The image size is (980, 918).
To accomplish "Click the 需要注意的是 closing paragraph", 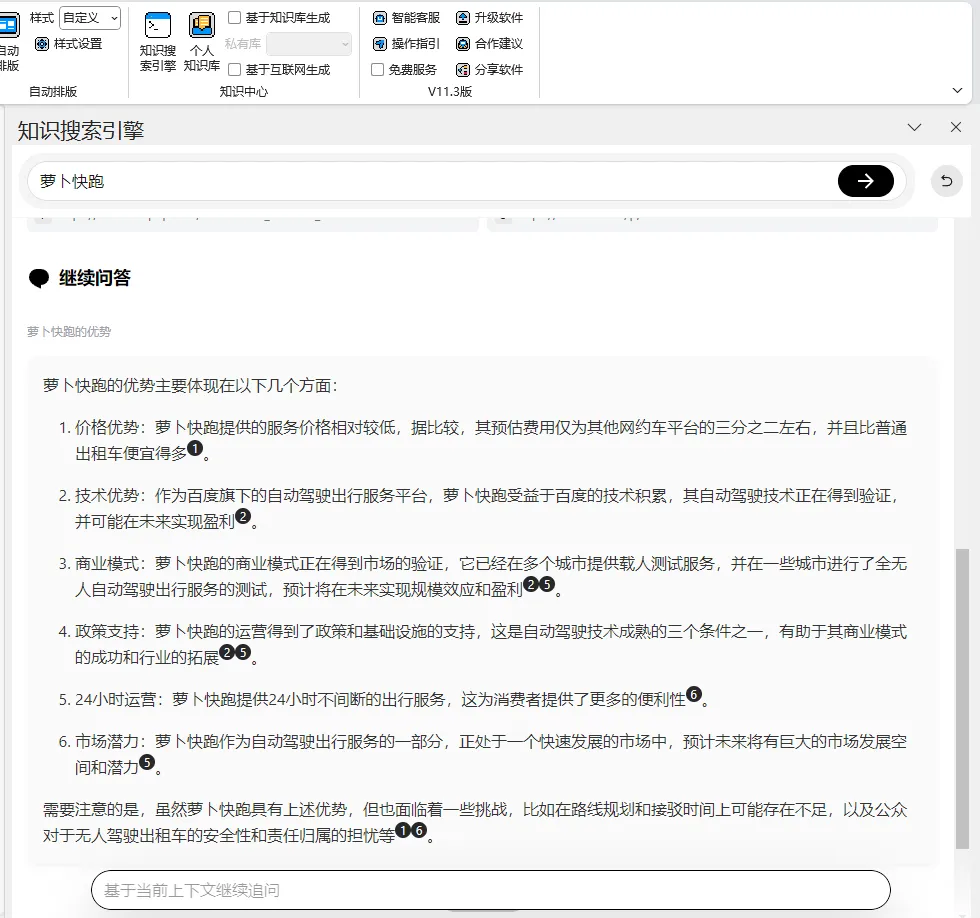I will [475, 822].
